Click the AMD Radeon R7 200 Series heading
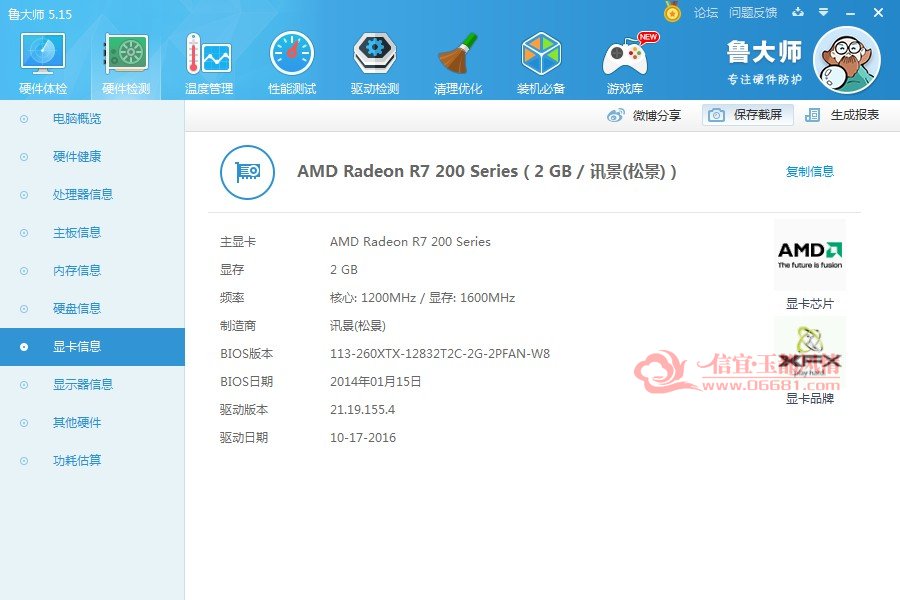Viewport: 900px width, 600px height. click(487, 172)
